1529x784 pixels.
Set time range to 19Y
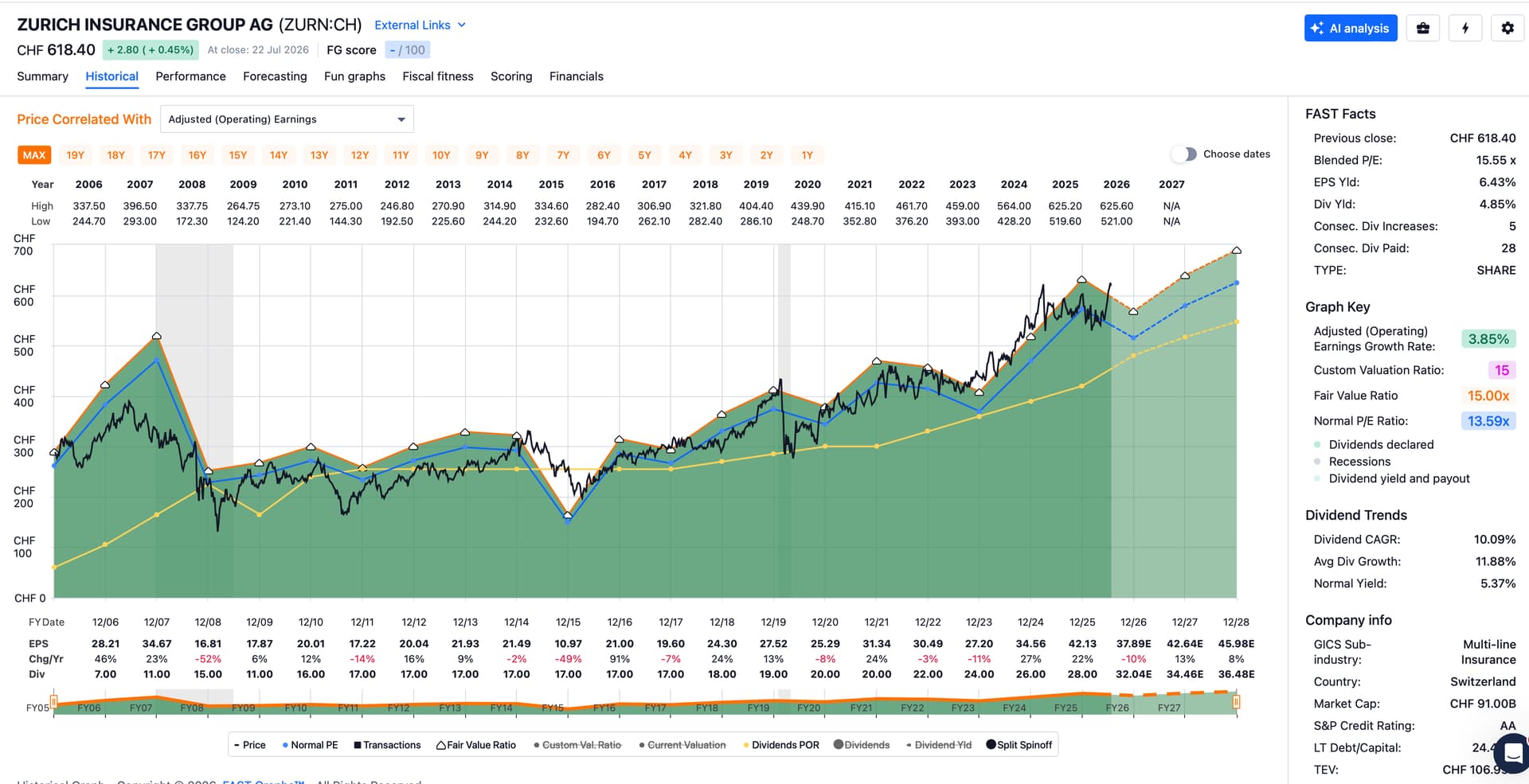coord(76,155)
